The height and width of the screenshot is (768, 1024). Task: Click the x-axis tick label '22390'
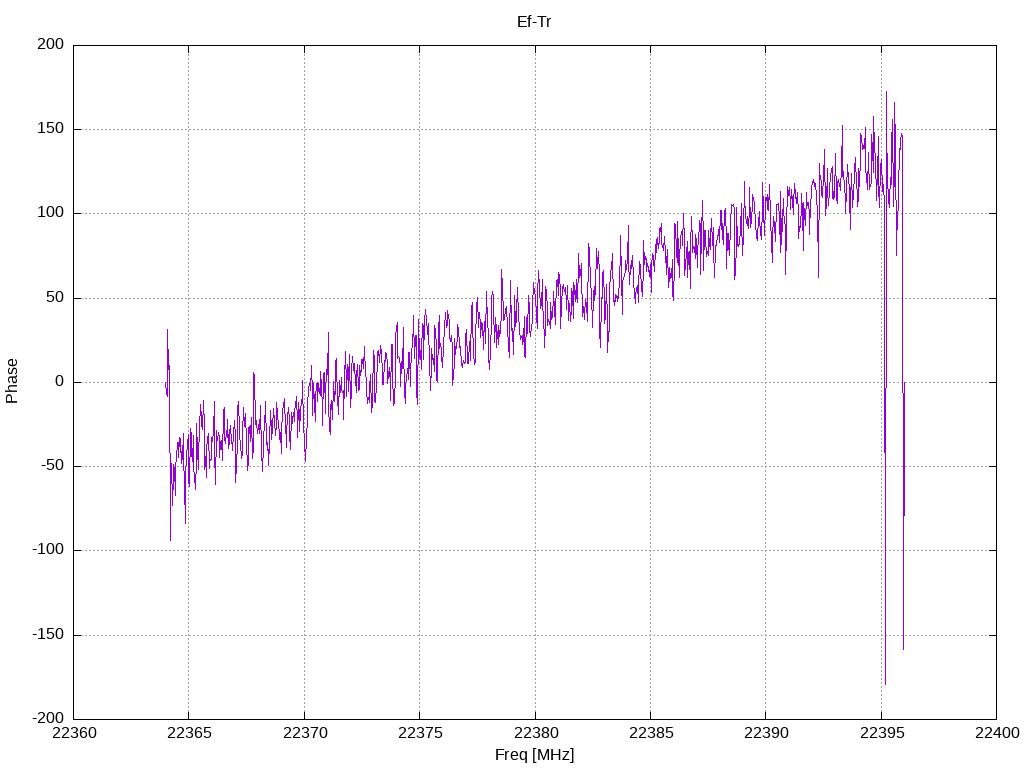point(766,733)
